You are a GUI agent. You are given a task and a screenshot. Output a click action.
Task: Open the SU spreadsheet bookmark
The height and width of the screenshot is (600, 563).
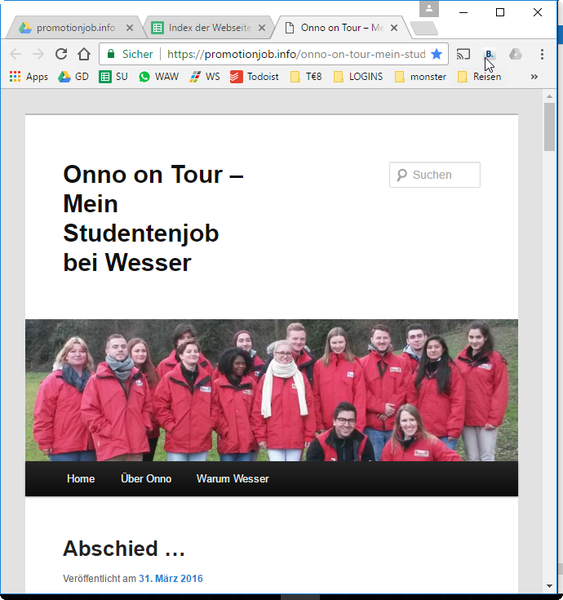pos(113,77)
